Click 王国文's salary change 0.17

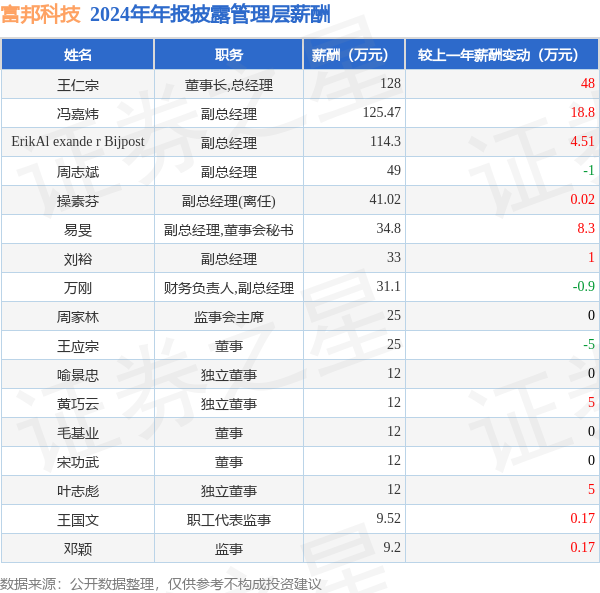[583, 518]
